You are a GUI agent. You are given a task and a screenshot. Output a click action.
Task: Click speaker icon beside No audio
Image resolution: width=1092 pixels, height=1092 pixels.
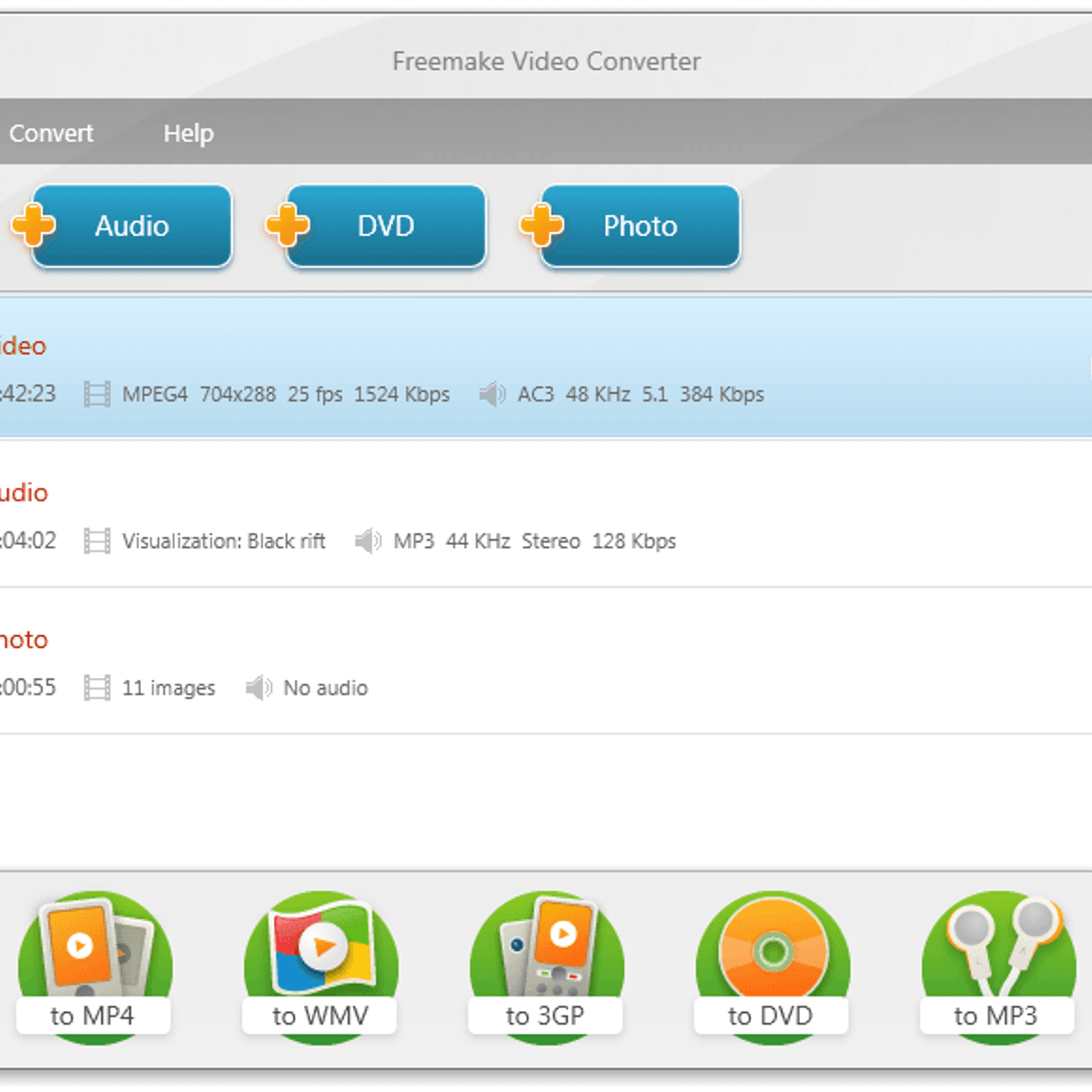(258, 688)
